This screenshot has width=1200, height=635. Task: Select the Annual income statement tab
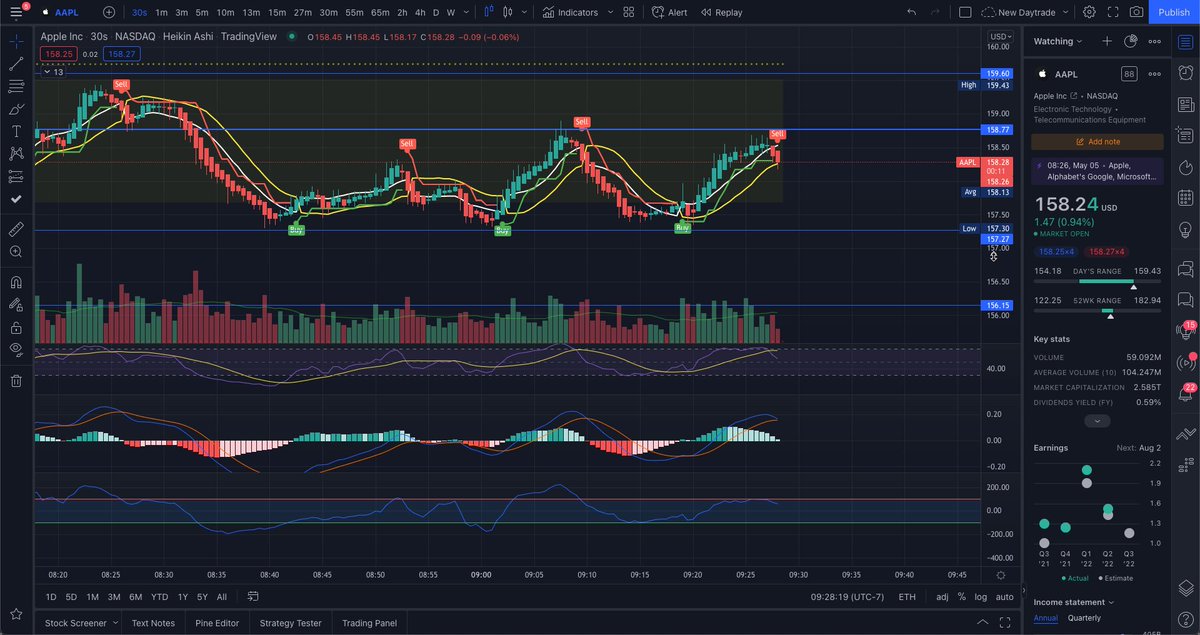point(1045,618)
